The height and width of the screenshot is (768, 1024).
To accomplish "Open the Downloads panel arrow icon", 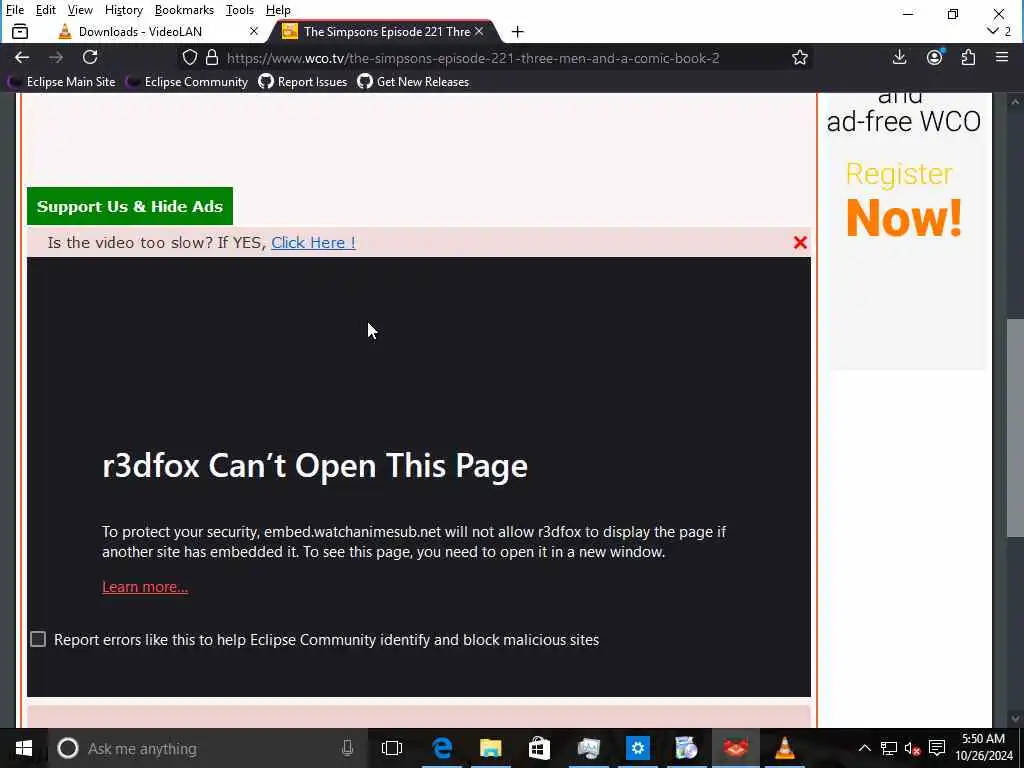I will point(899,57).
